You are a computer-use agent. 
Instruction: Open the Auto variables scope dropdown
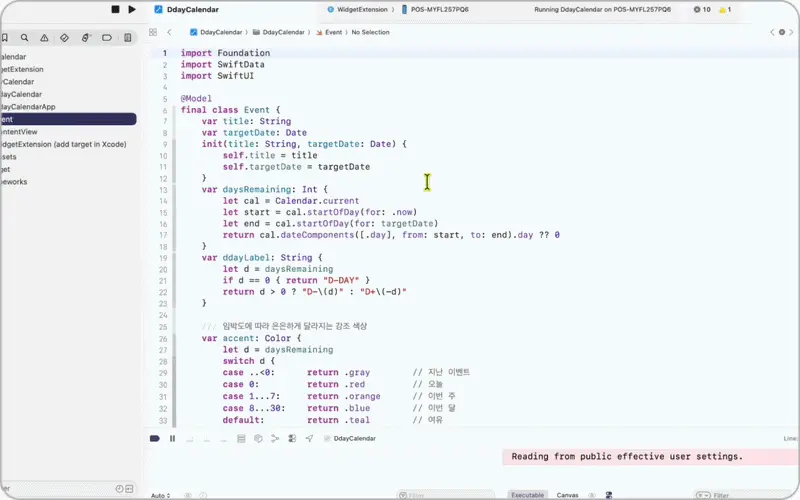(x=160, y=495)
